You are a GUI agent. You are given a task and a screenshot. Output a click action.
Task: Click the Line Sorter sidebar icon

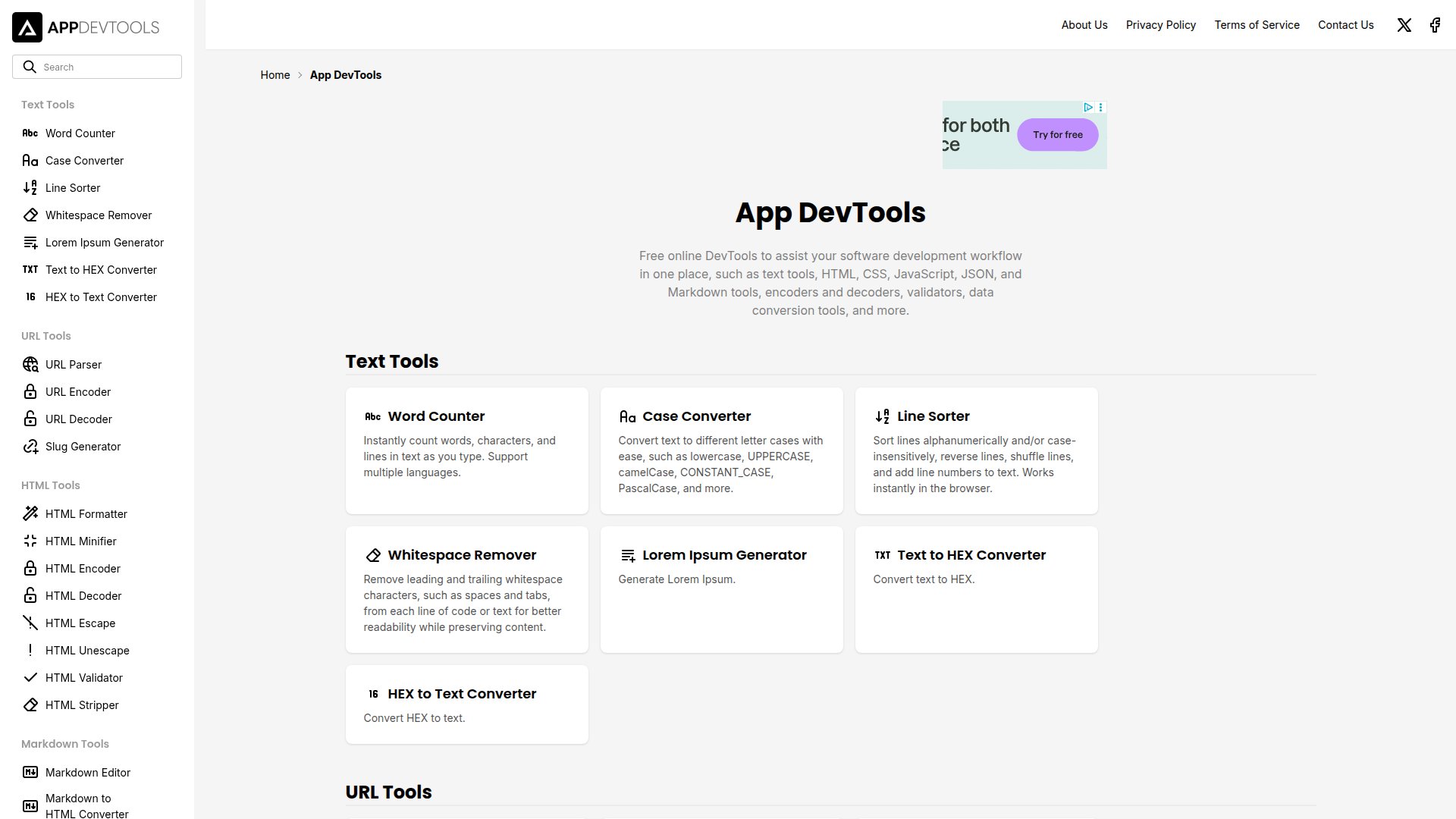tap(30, 188)
